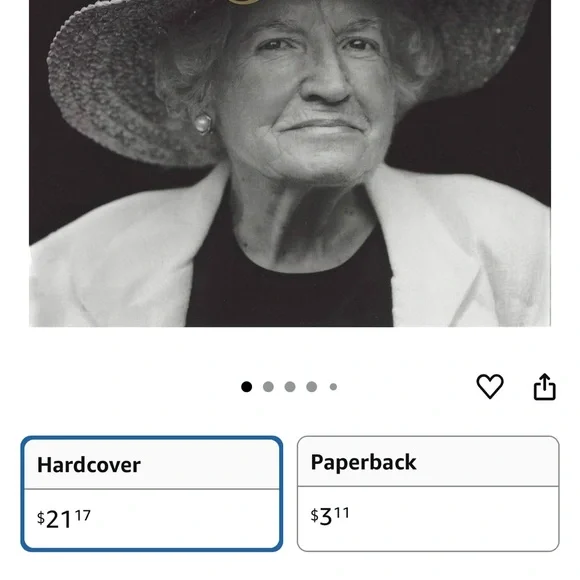Select the small fifth carousel dot
This screenshot has width=580, height=580.
[x=333, y=387]
